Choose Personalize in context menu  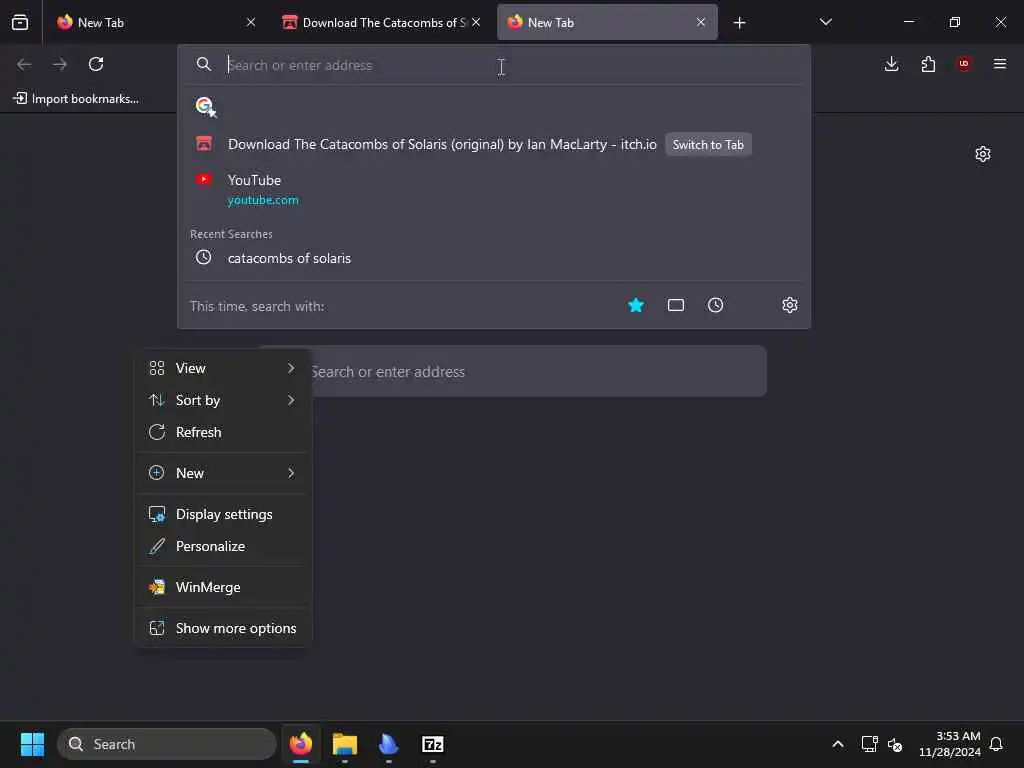tap(223, 546)
